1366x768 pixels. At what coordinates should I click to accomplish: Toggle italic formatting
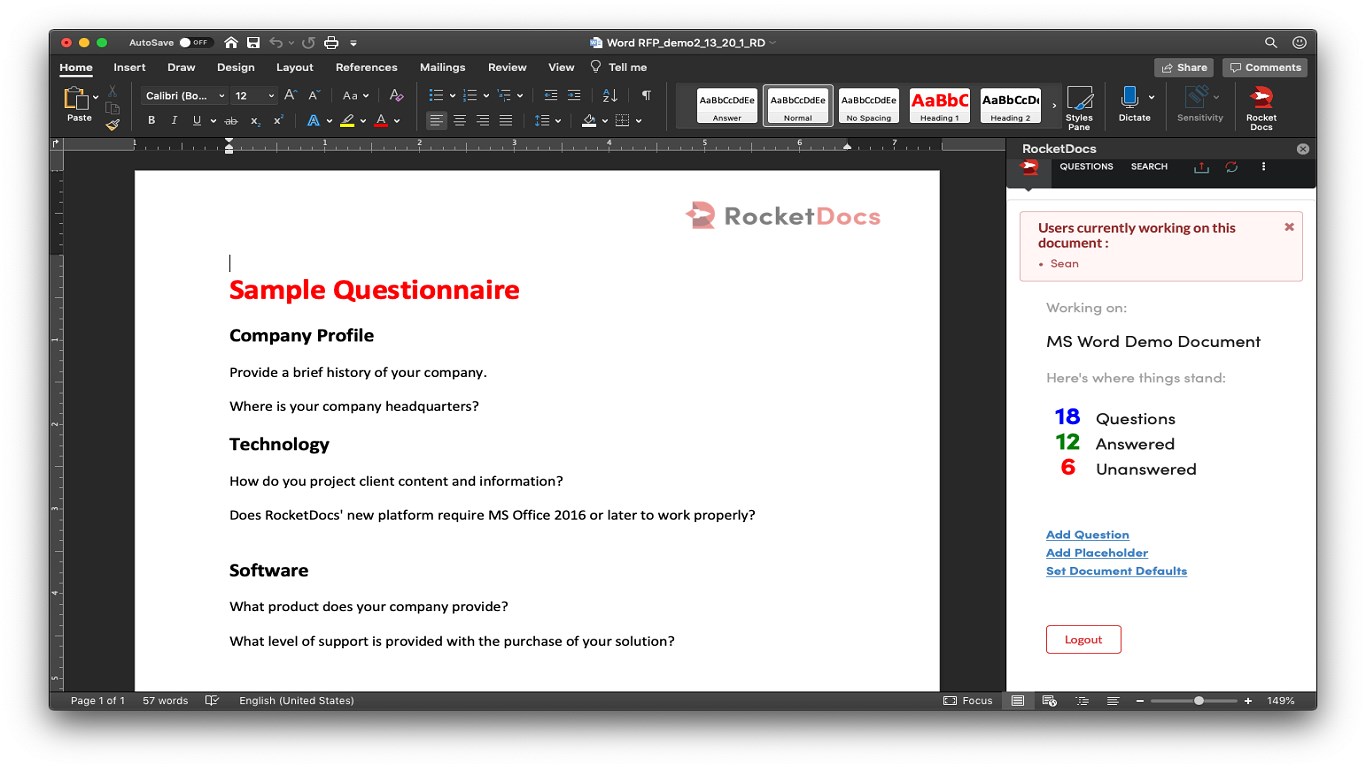174,121
